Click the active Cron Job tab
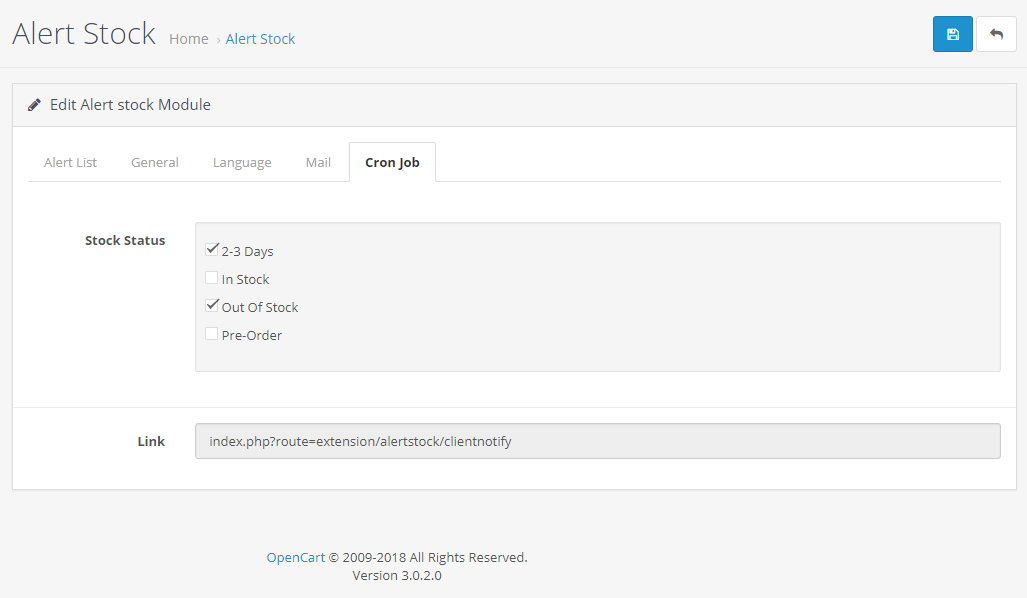The width and height of the screenshot is (1027, 598). [x=392, y=162]
